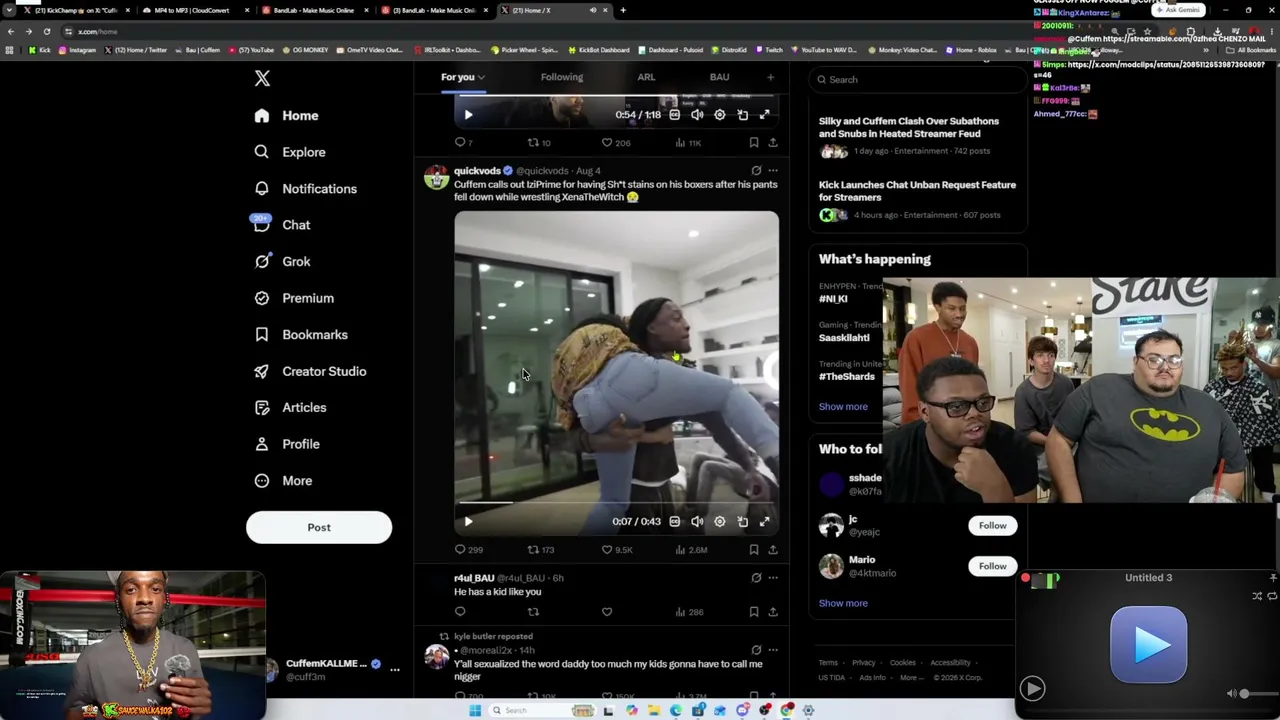Open Grok explain on quickvods post
This screenshot has height=720, width=1280.
756,171
